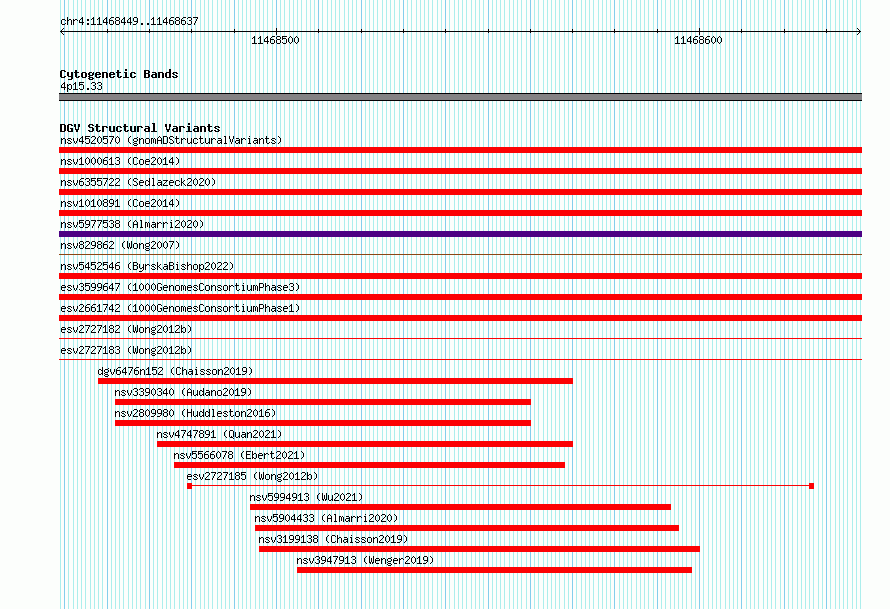Click the 11468600 ruler position label
This screenshot has height=609, width=890.
(698, 40)
